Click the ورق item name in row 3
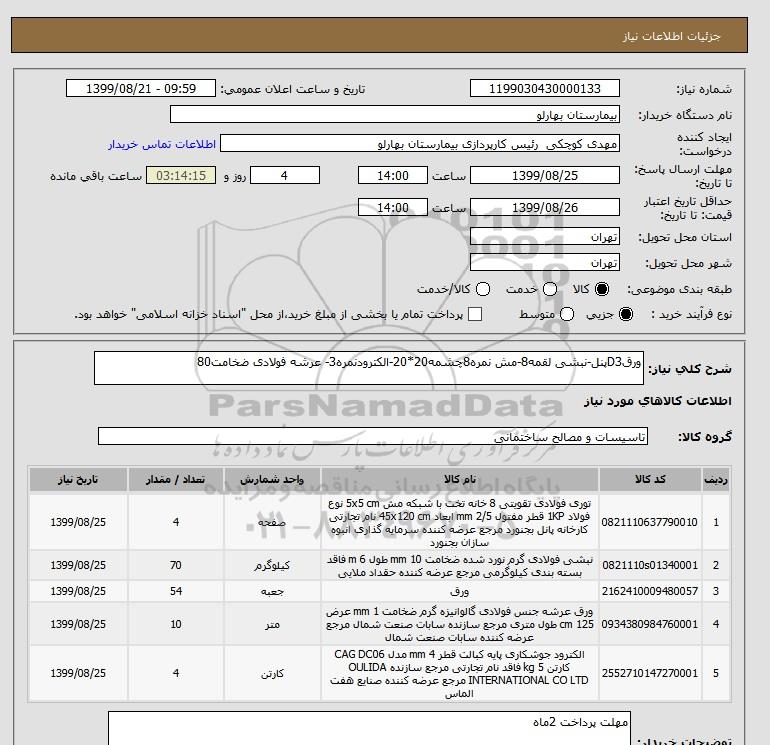Screen dimensions: 770x745 (460, 592)
